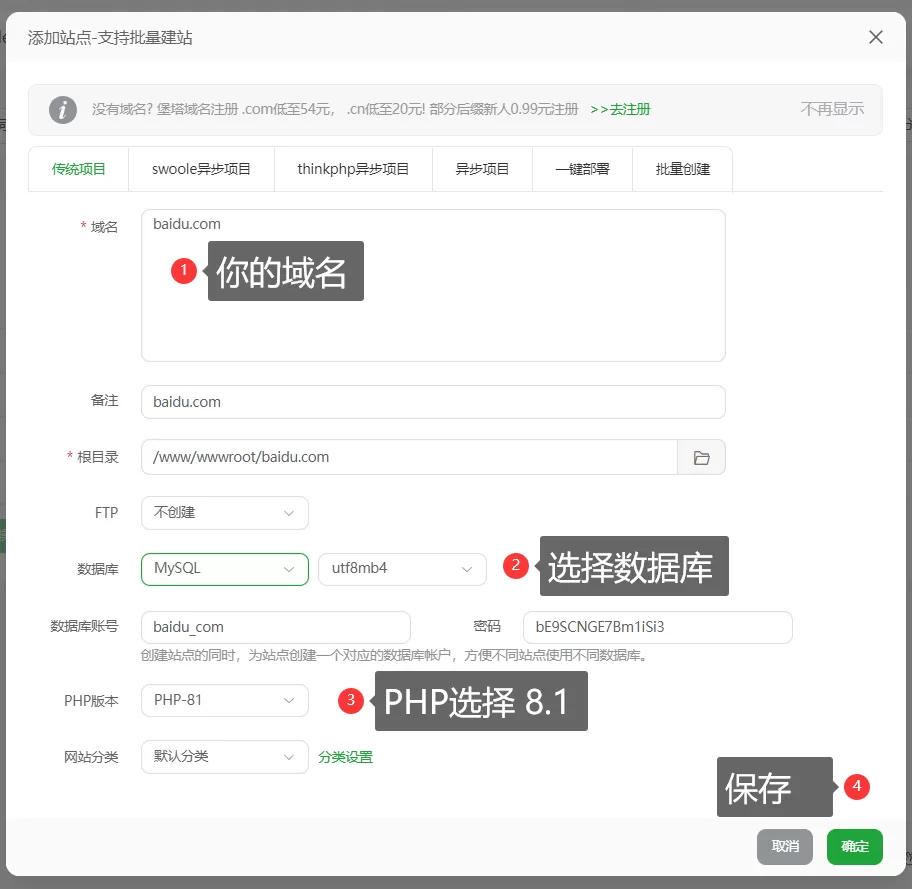The width and height of the screenshot is (912, 889).
Task: Open the utf8mb4 charset dropdown
Action: pyautogui.click(x=402, y=567)
